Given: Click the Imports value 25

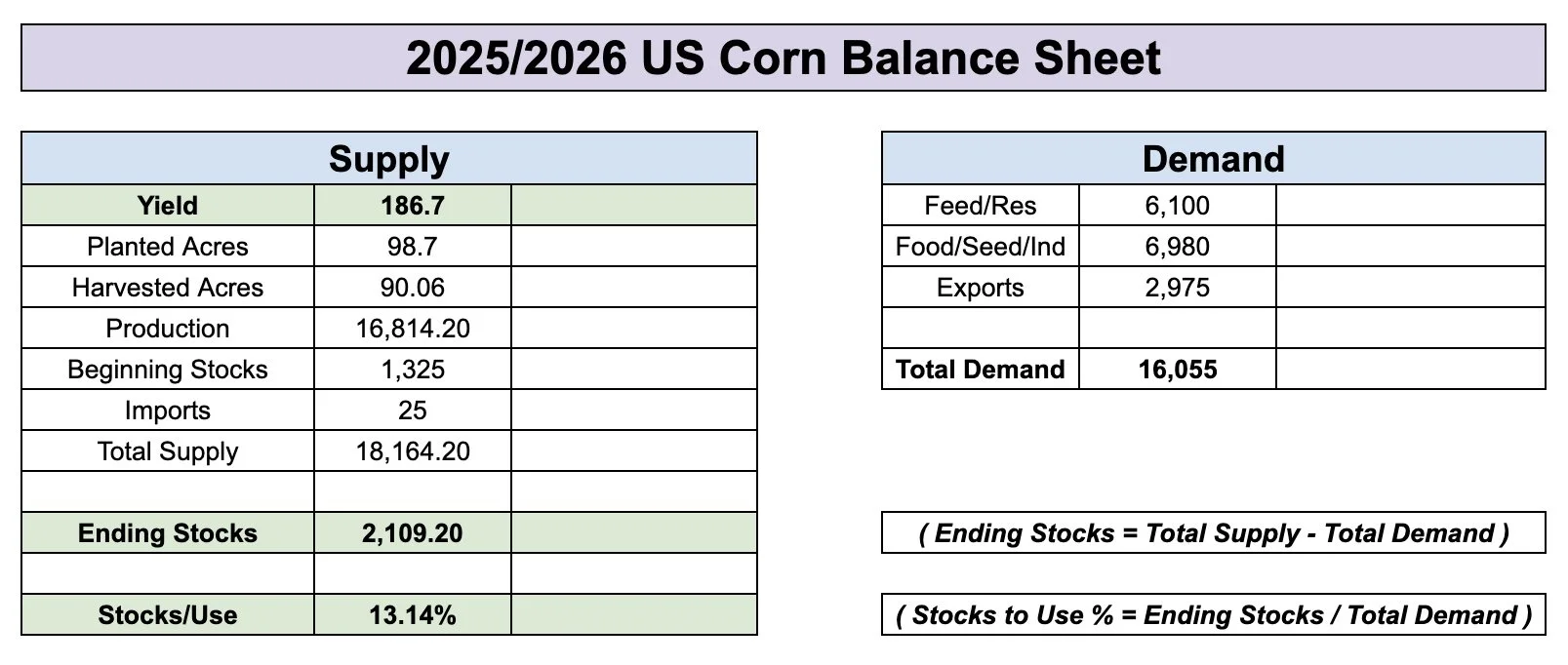Looking at the screenshot, I should pyautogui.click(x=413, y=411).
